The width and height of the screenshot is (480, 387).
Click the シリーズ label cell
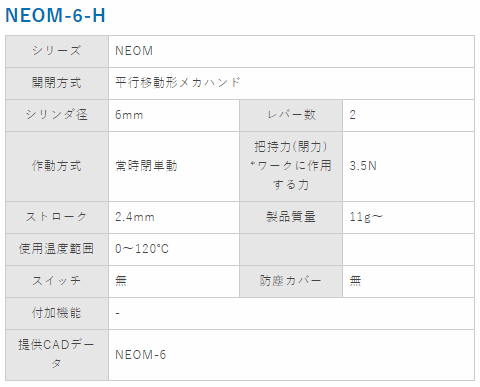[x=57, y=51]
